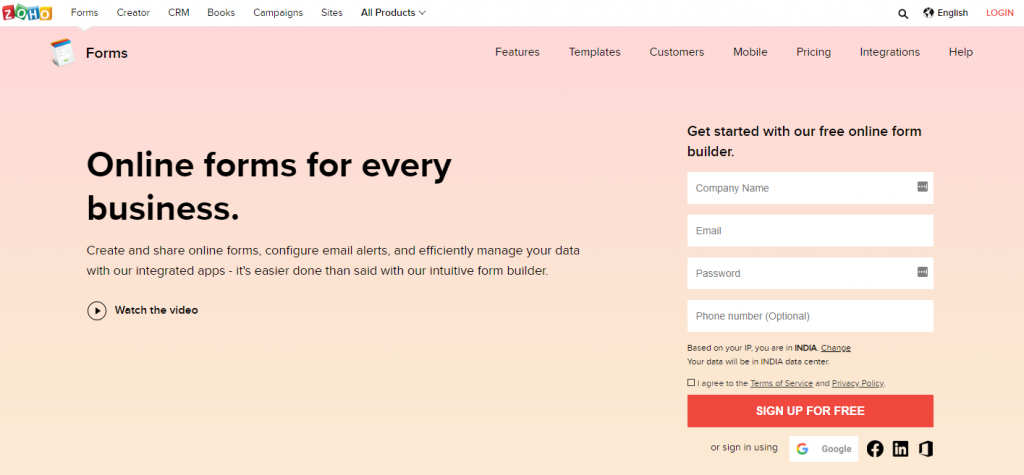View the Pricing page

(x=814, y=52)
